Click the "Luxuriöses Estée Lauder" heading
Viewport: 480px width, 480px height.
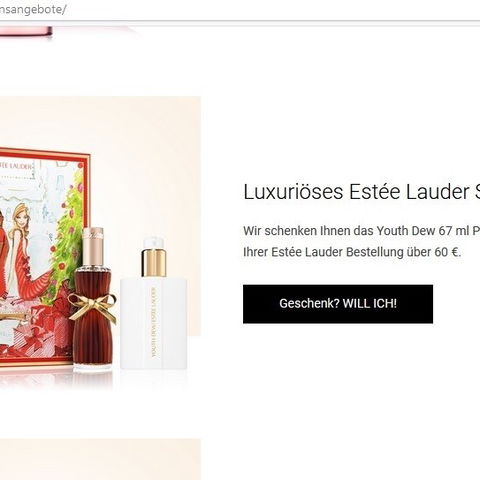pyautogui.click(x=362, y=192)
